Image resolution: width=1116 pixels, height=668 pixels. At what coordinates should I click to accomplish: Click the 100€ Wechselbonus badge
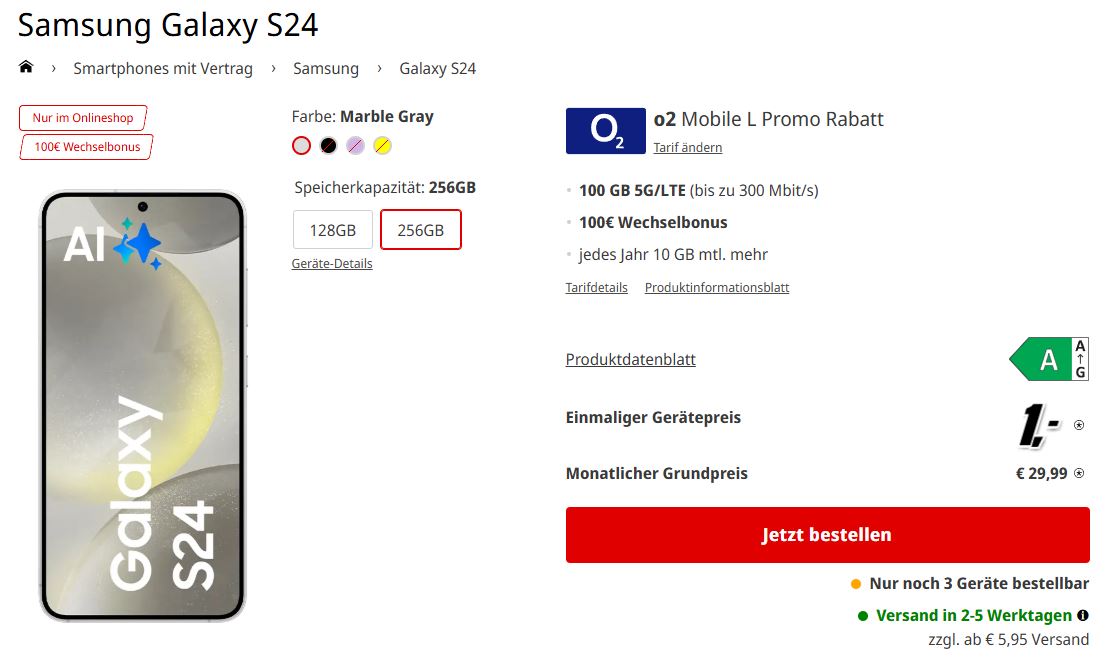86,147
